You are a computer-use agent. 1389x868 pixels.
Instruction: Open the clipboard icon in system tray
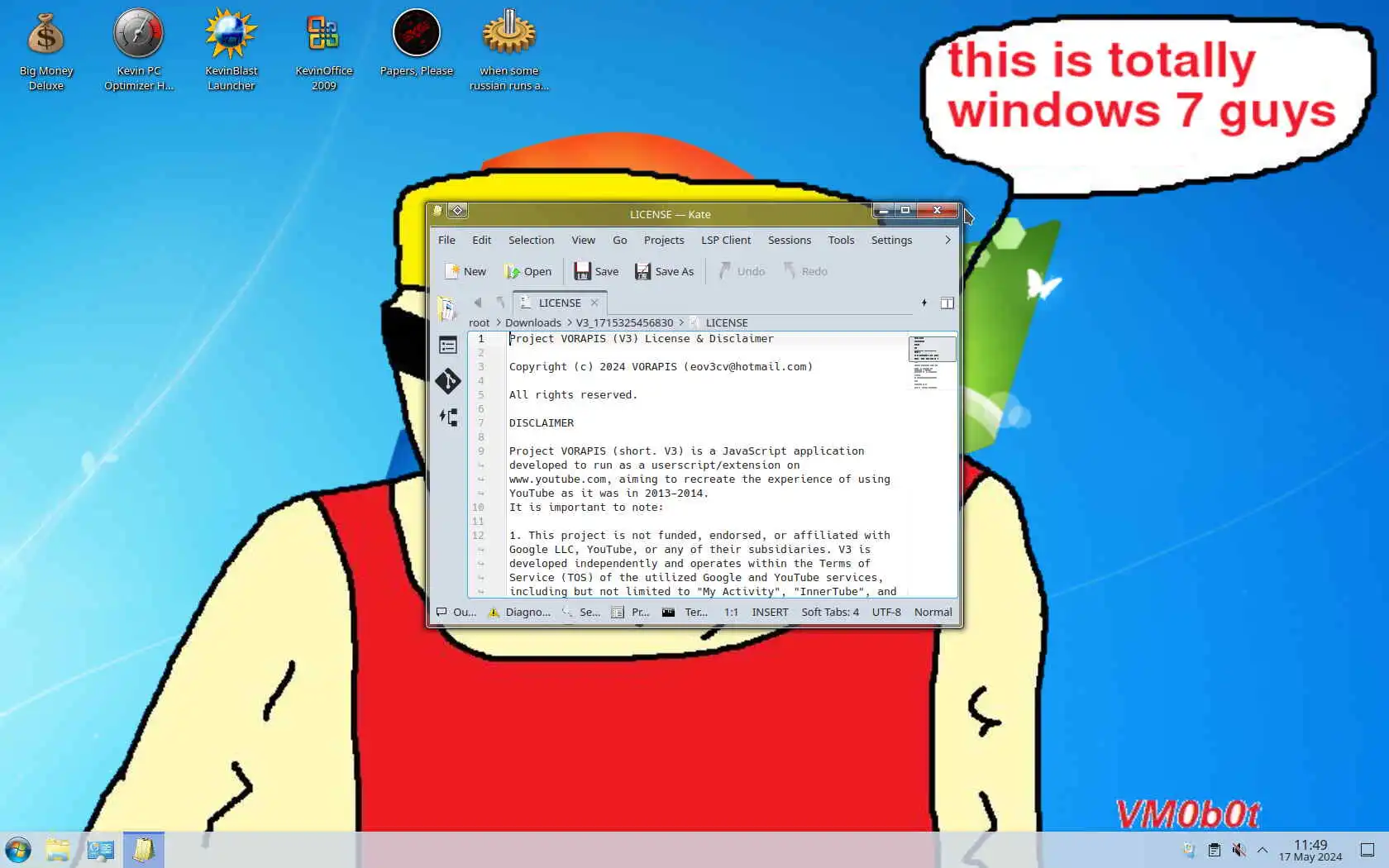coord(1214,850)
